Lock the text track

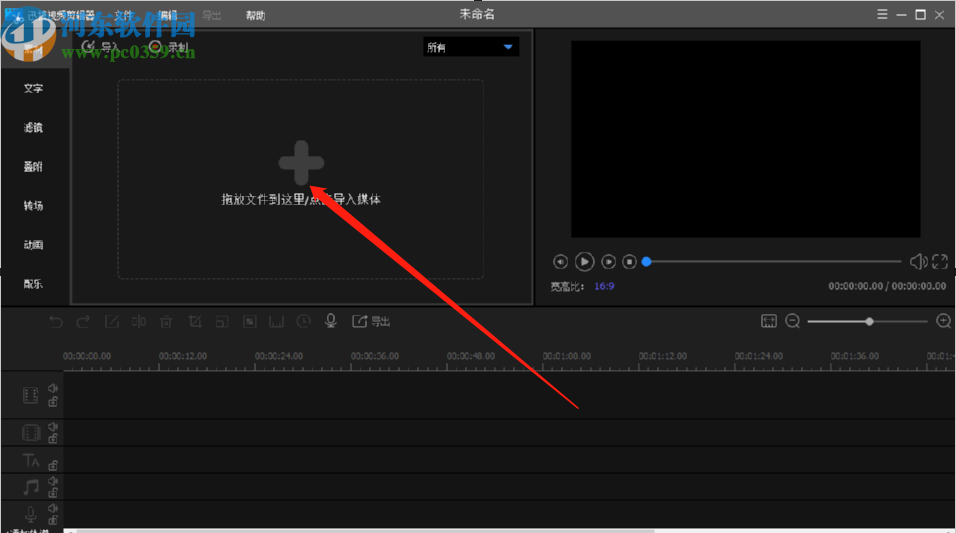coord(53,465)
